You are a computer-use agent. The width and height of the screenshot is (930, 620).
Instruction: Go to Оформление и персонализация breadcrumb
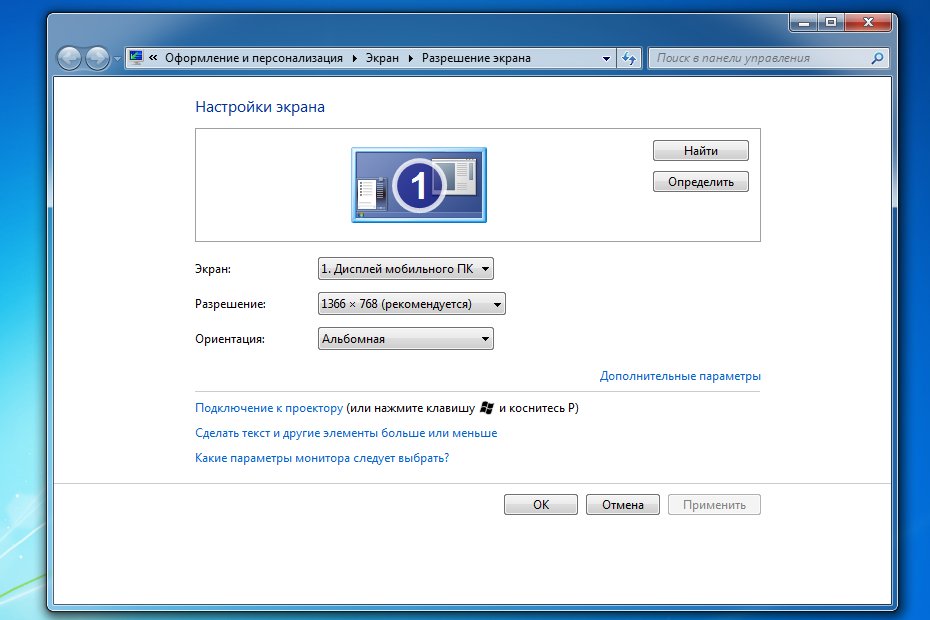click(x=253, y=58)
